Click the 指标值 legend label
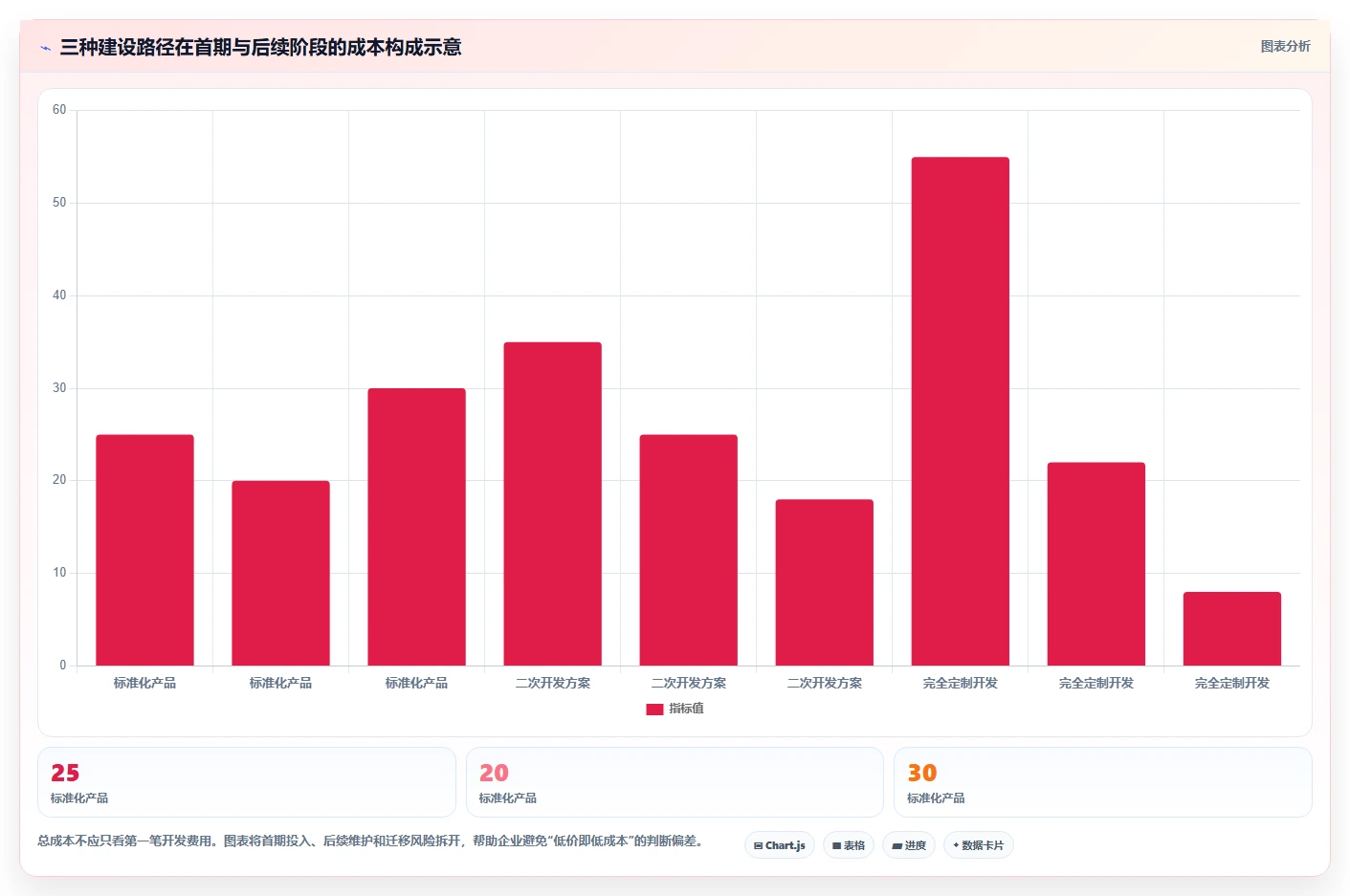Viewport: 1350px width, 896px height. (x=686, y=709)
